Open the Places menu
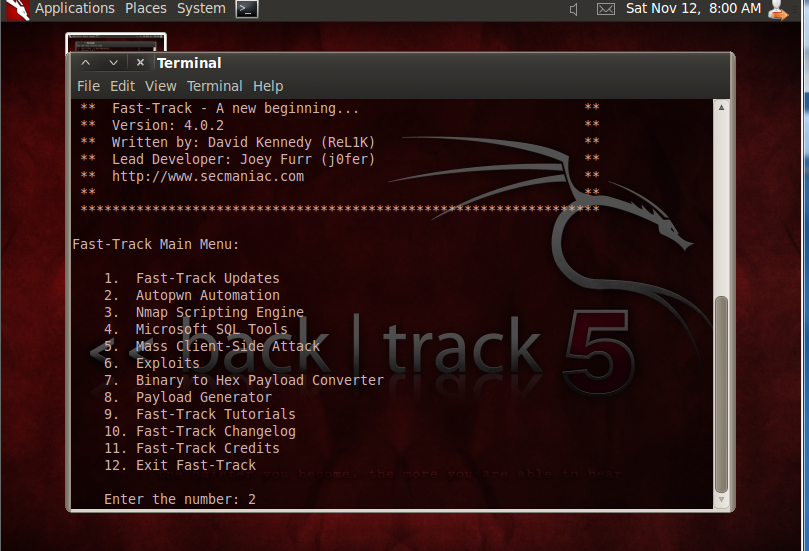This screenshot has height=551, width=809. click(146, 9)
